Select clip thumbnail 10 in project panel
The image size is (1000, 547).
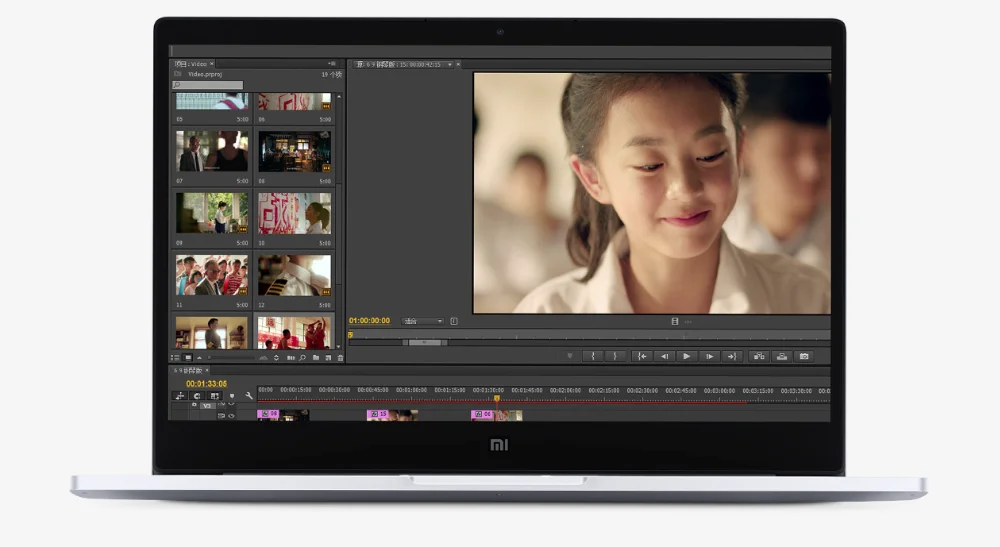coord(294,213)
